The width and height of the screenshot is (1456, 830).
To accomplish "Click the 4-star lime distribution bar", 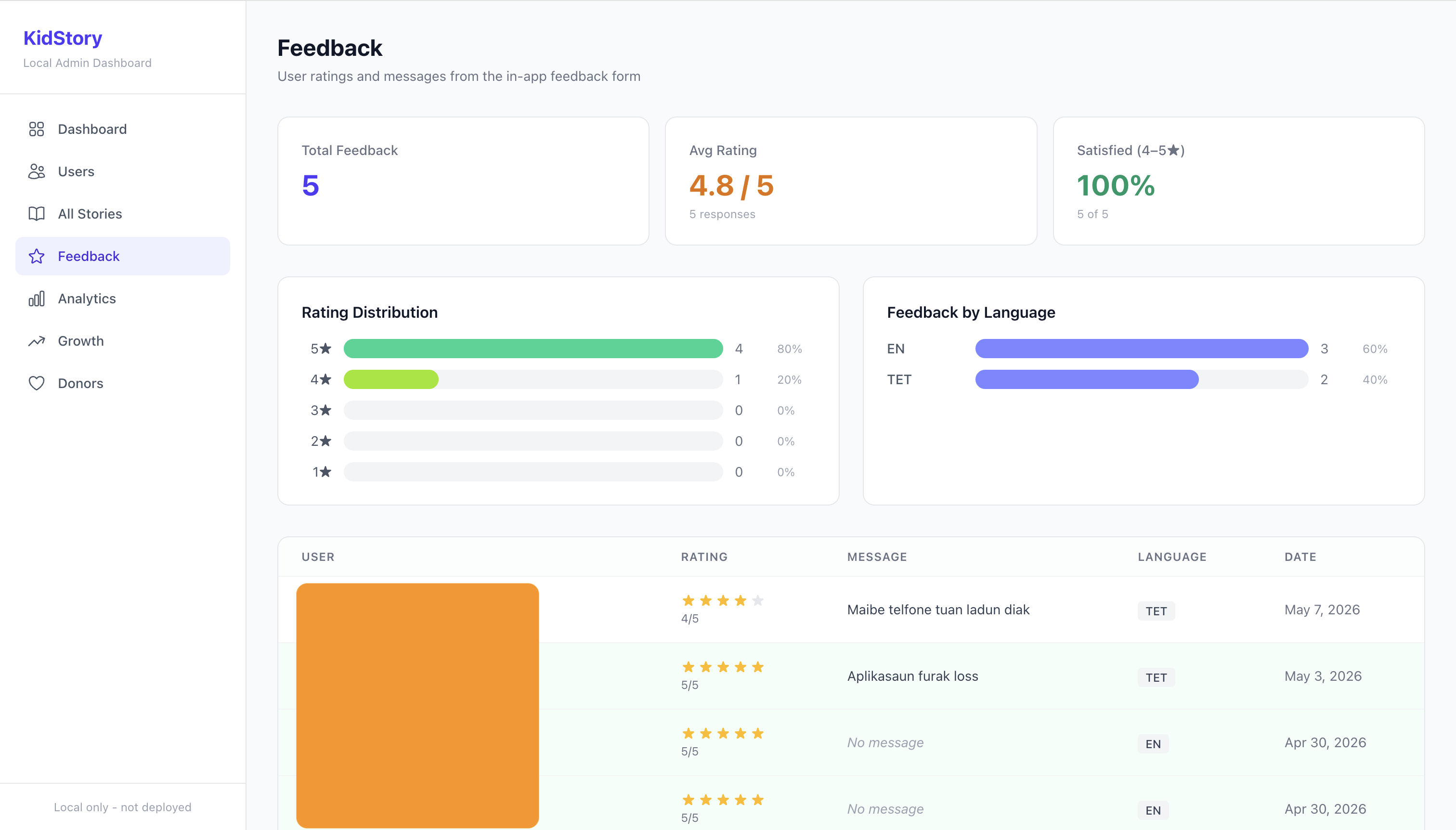I will click(391, 380).
